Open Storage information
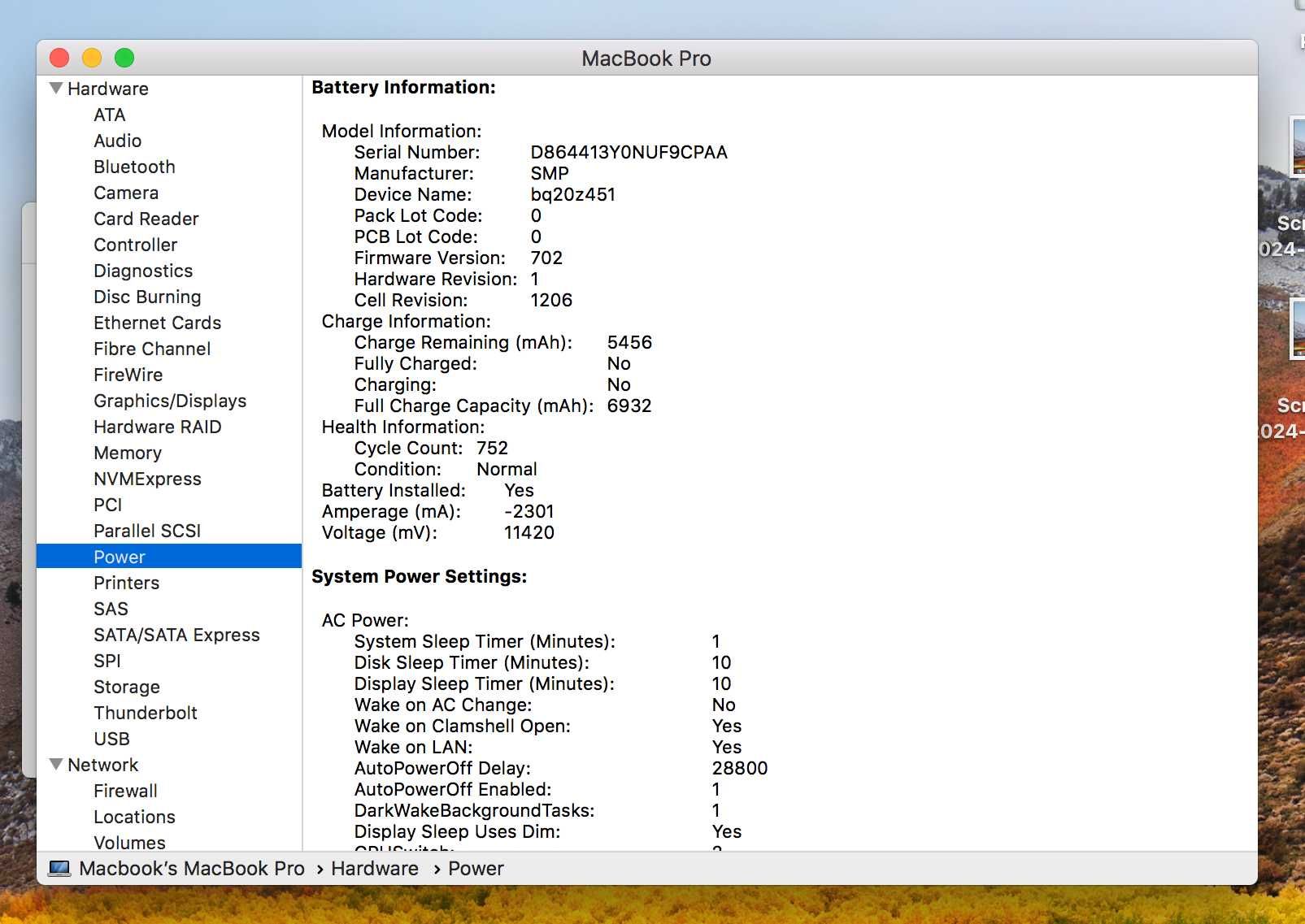This screenshot has height=924, width=1305. [x=126, y=687]
